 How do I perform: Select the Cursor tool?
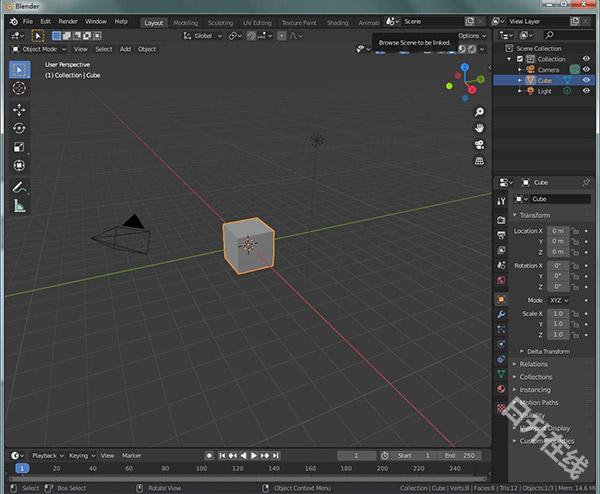click(x=19, y=88)
